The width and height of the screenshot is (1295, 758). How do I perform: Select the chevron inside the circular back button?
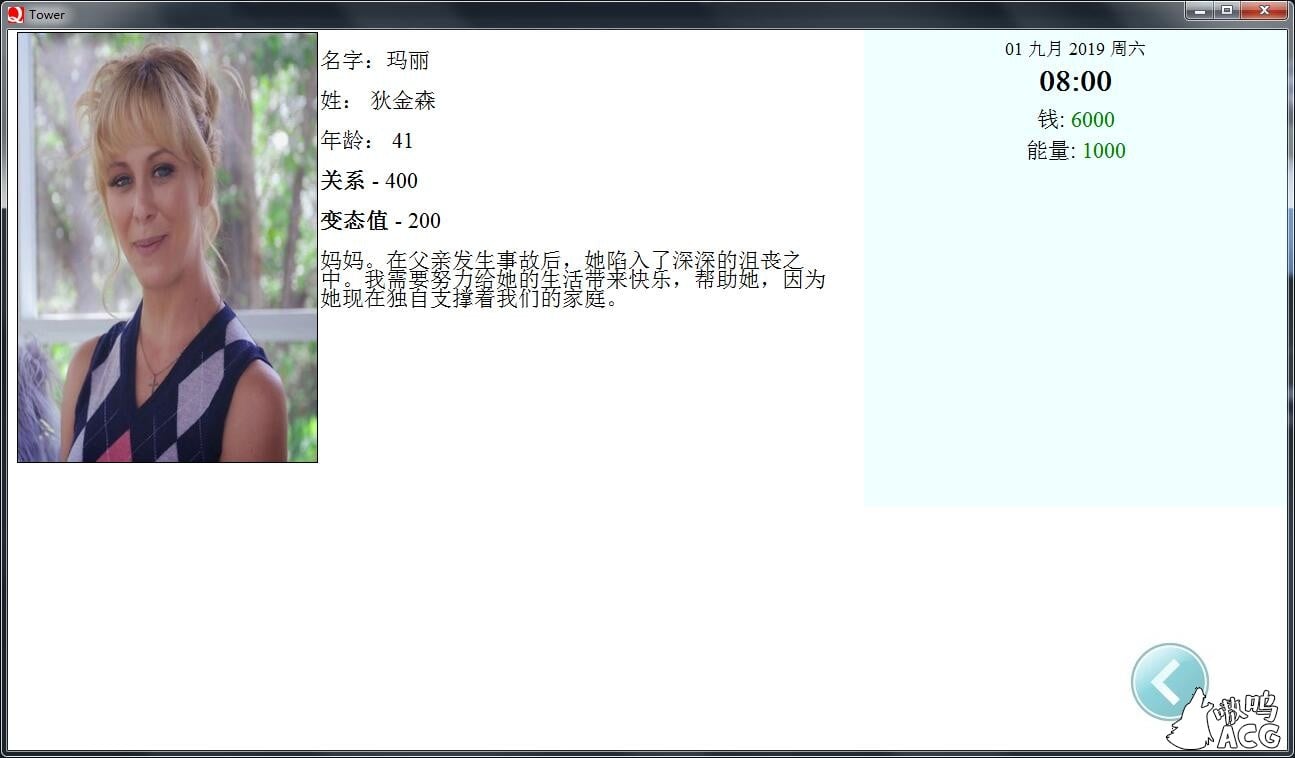pos(1168,682)
